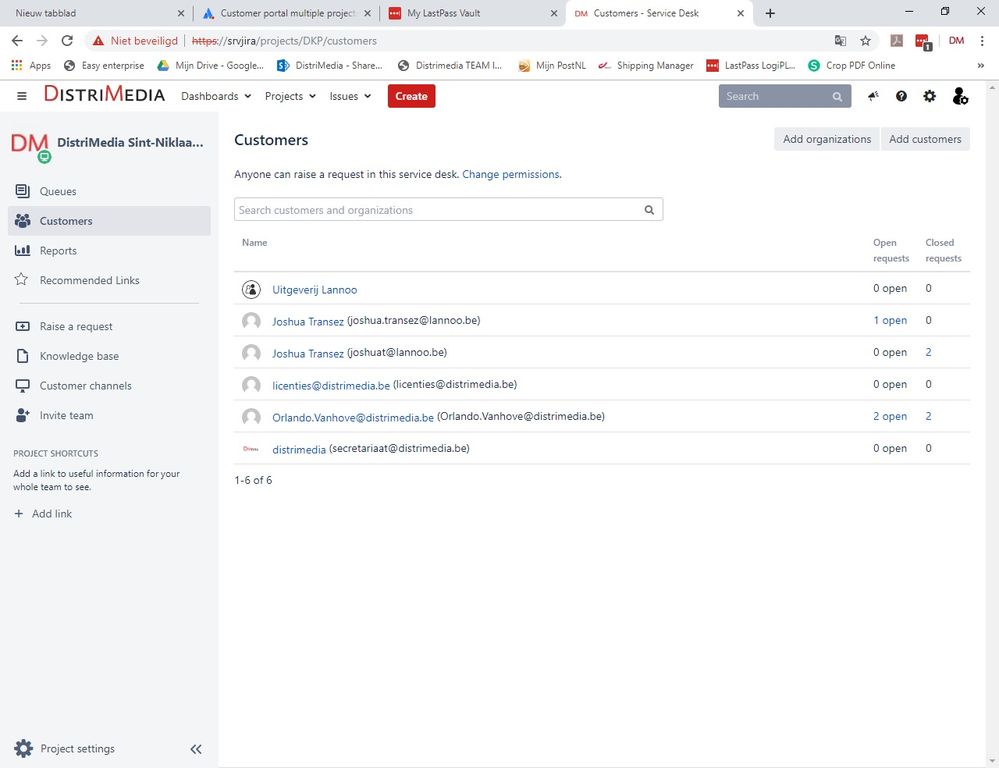
Task: Open the Apps bookmark shortcut
Action: coord(31,65)
